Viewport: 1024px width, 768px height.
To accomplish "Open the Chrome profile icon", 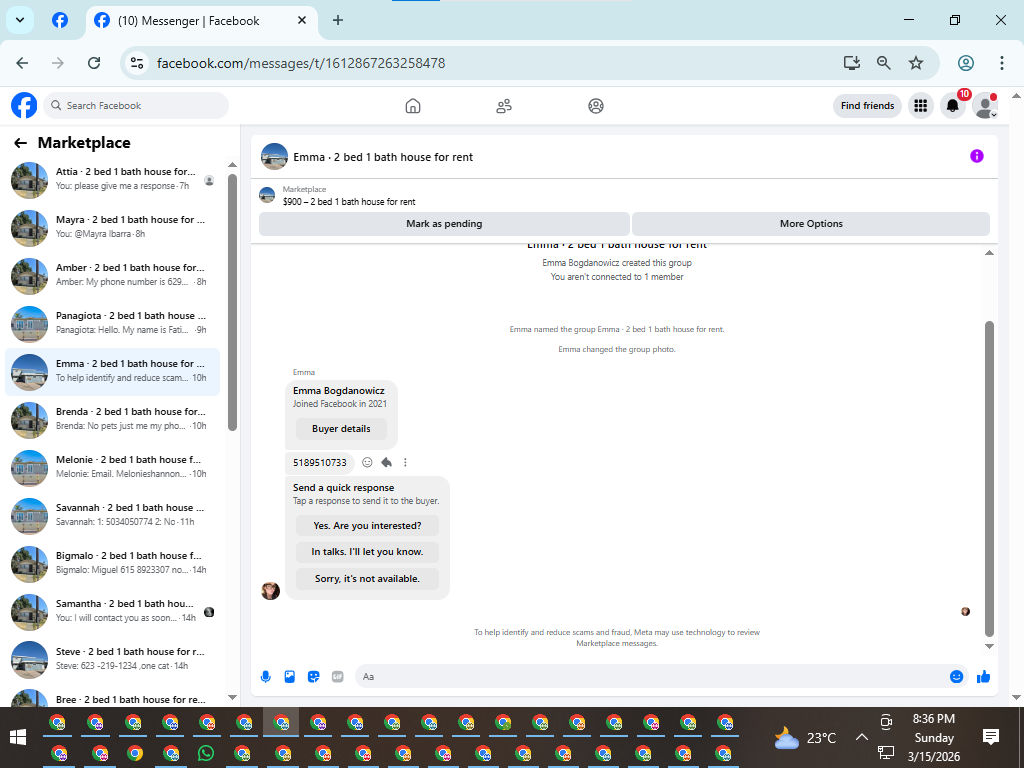I will 966,63.
